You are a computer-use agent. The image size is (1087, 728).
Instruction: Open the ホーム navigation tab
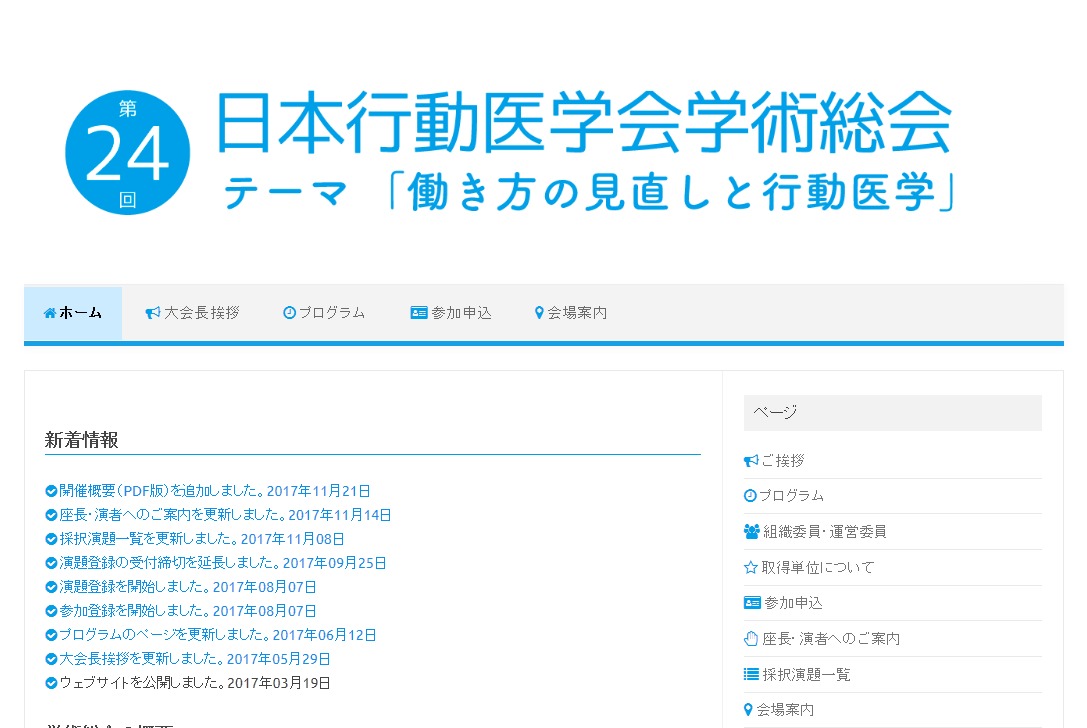click(x=73, y=313)
